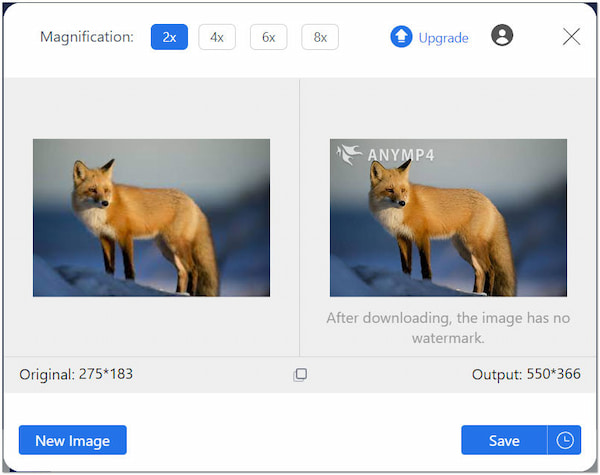Switch magnification to 4x
Viewport: 600px width, 475px height.
(217, 37)
